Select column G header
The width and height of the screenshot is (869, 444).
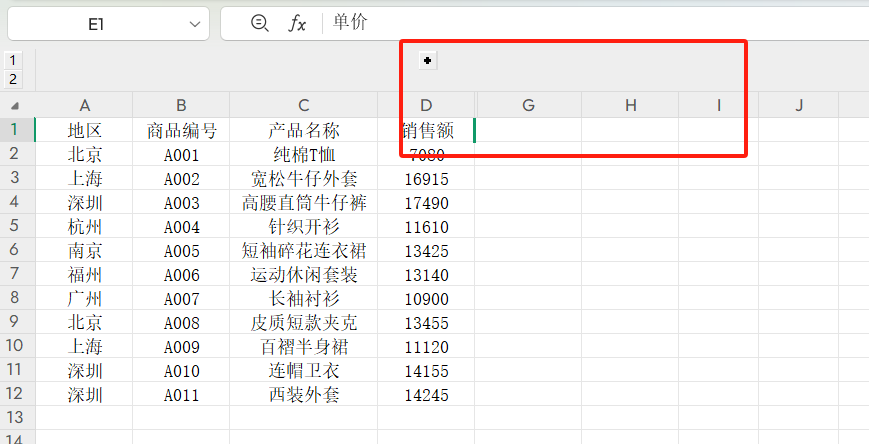point(528,105)
